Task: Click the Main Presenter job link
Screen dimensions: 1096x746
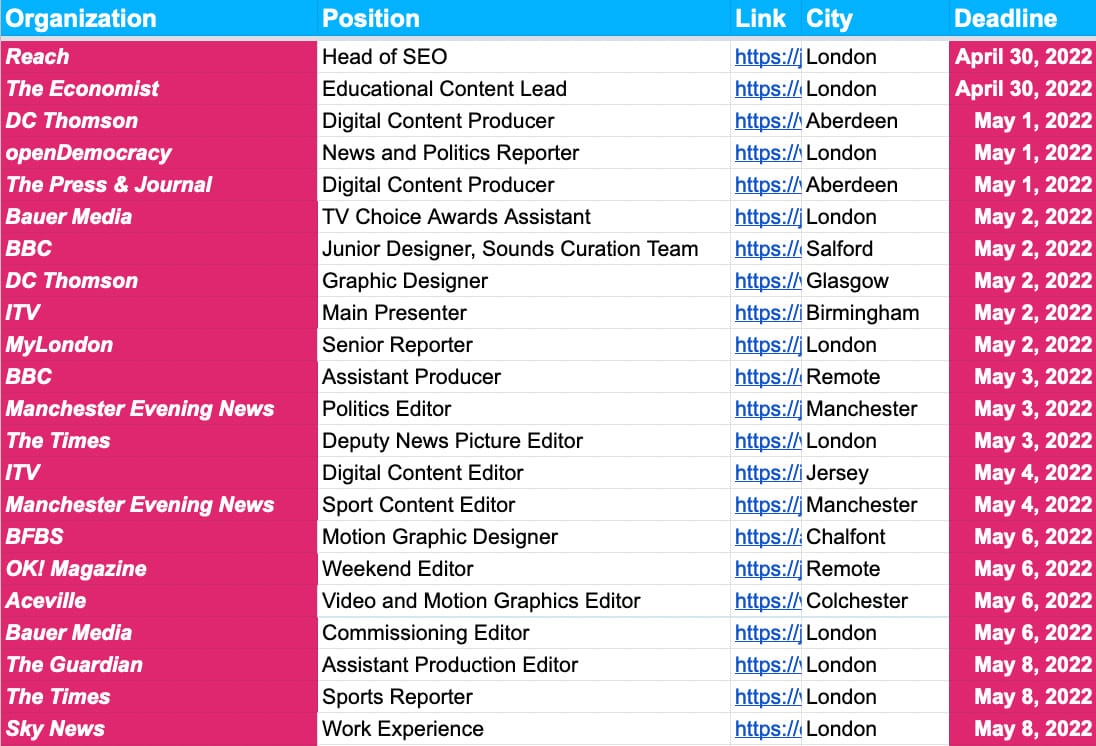Action: pos(767,313)
